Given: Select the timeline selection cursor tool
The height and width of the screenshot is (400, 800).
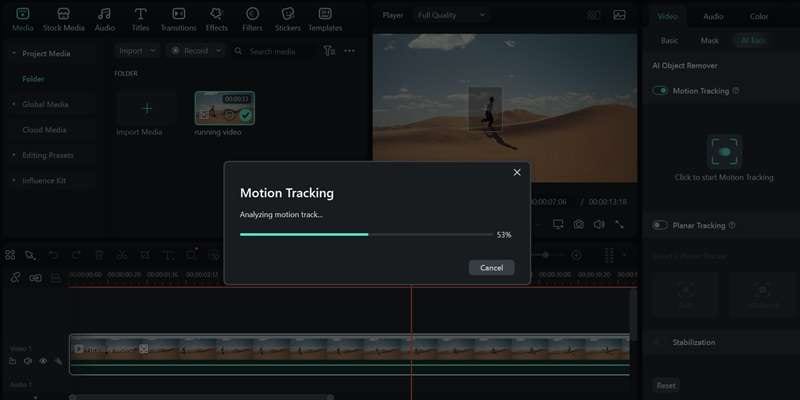Looking at the screenshot, I should coord(30,255).
